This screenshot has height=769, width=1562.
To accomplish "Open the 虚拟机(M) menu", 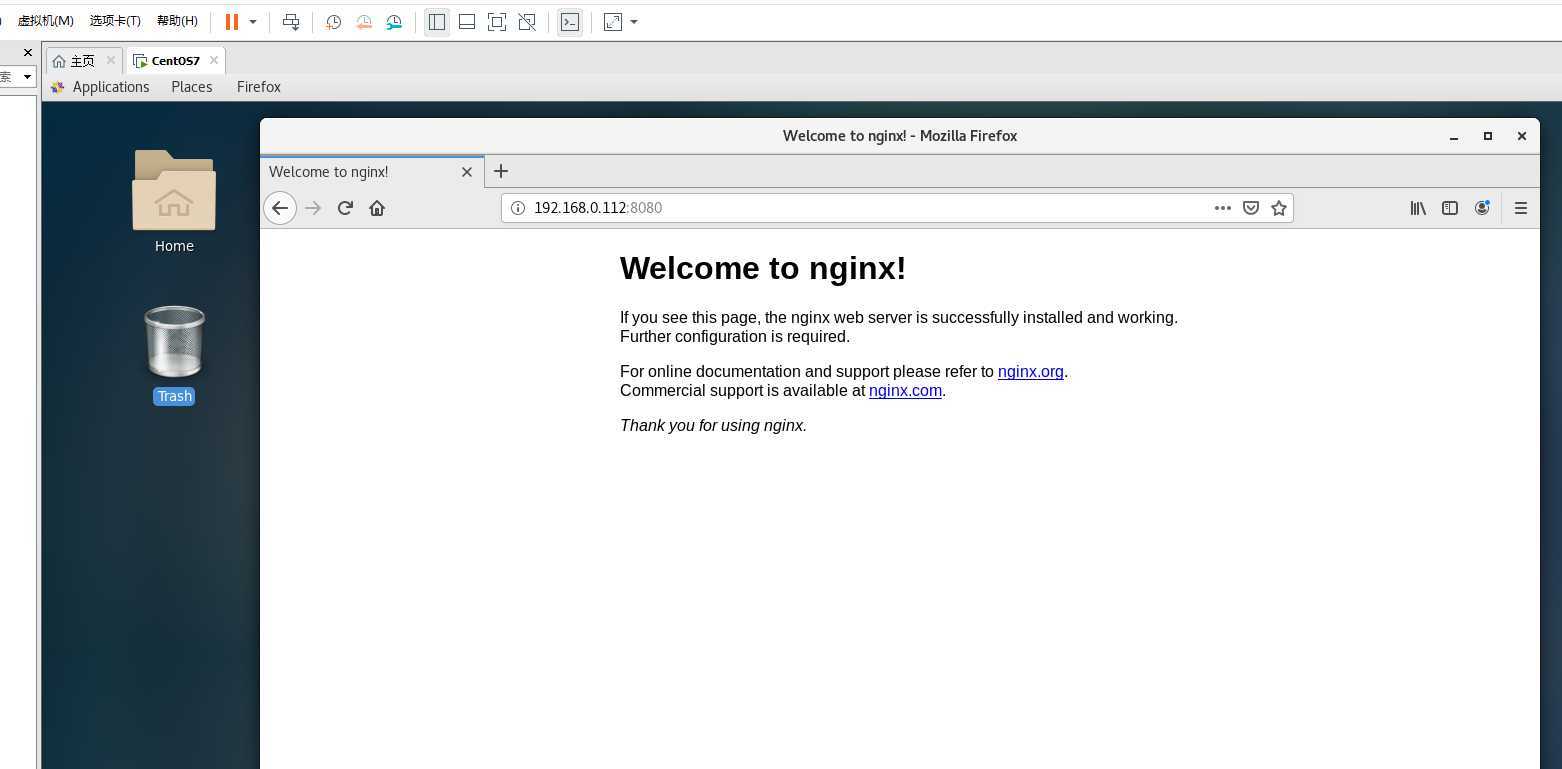I will click(46, 21).
